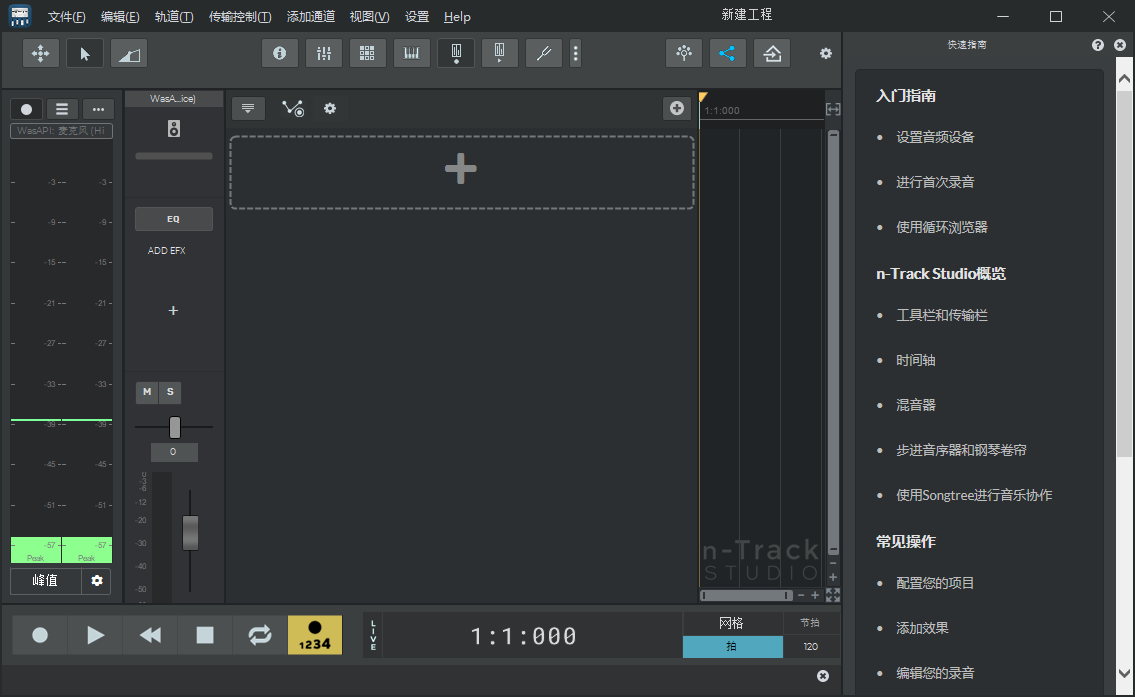Image resolution: width=1135 pixels, height=697 pixels.
Task: Open the blue Songtree sharing icon
Action: tap(727, 53)
